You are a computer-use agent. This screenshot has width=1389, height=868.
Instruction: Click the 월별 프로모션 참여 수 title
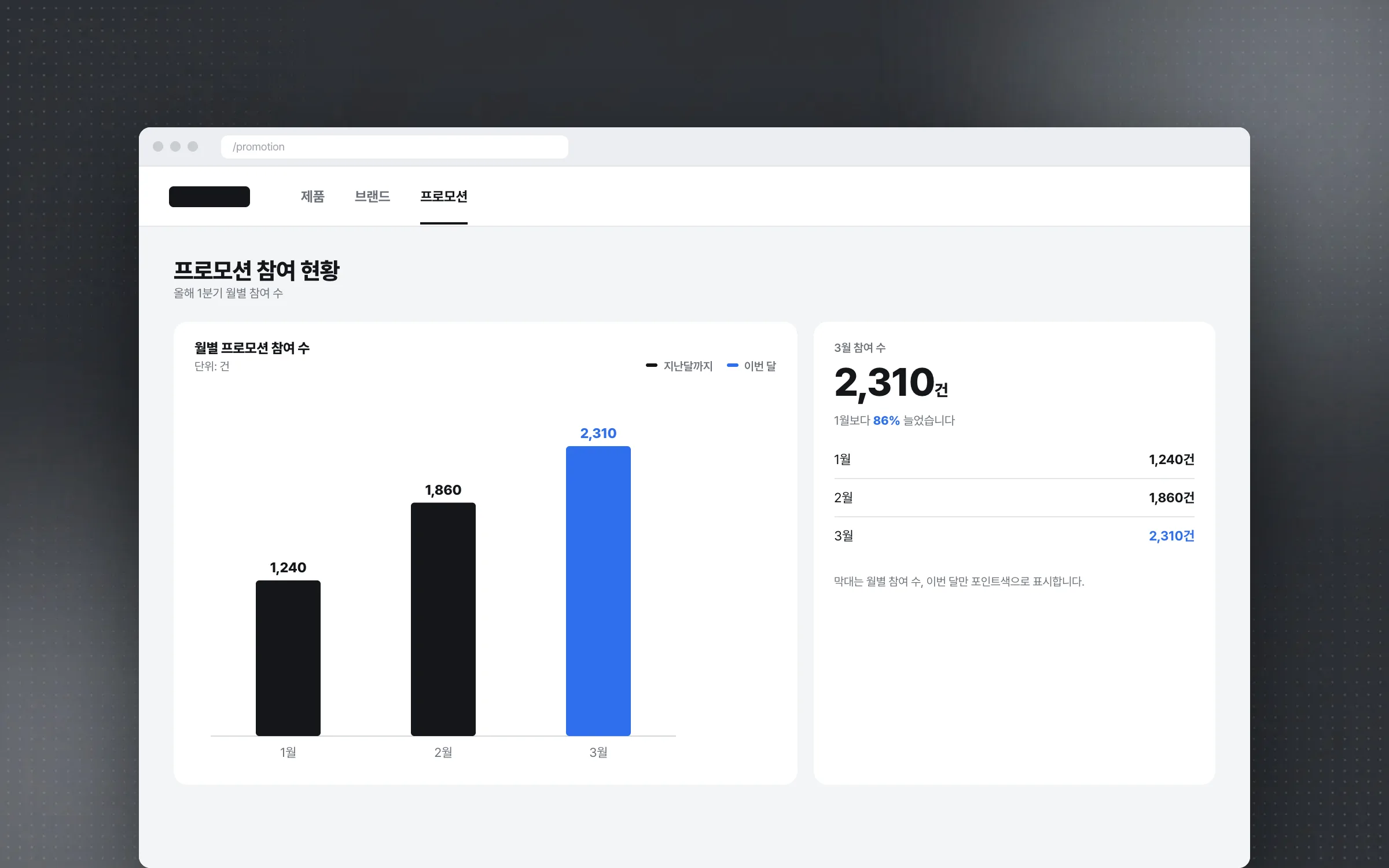click(x=252, y=348)
